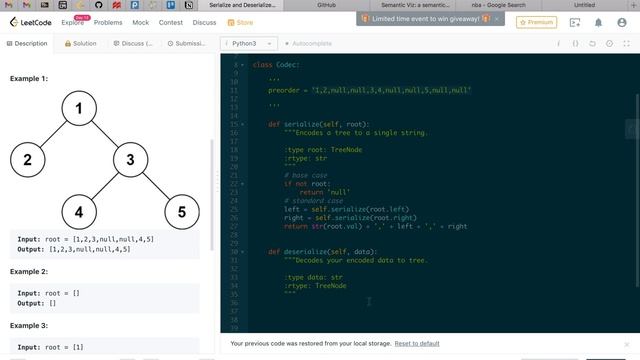
Task: Close the giveaway event banner
Action: (496, 19)
